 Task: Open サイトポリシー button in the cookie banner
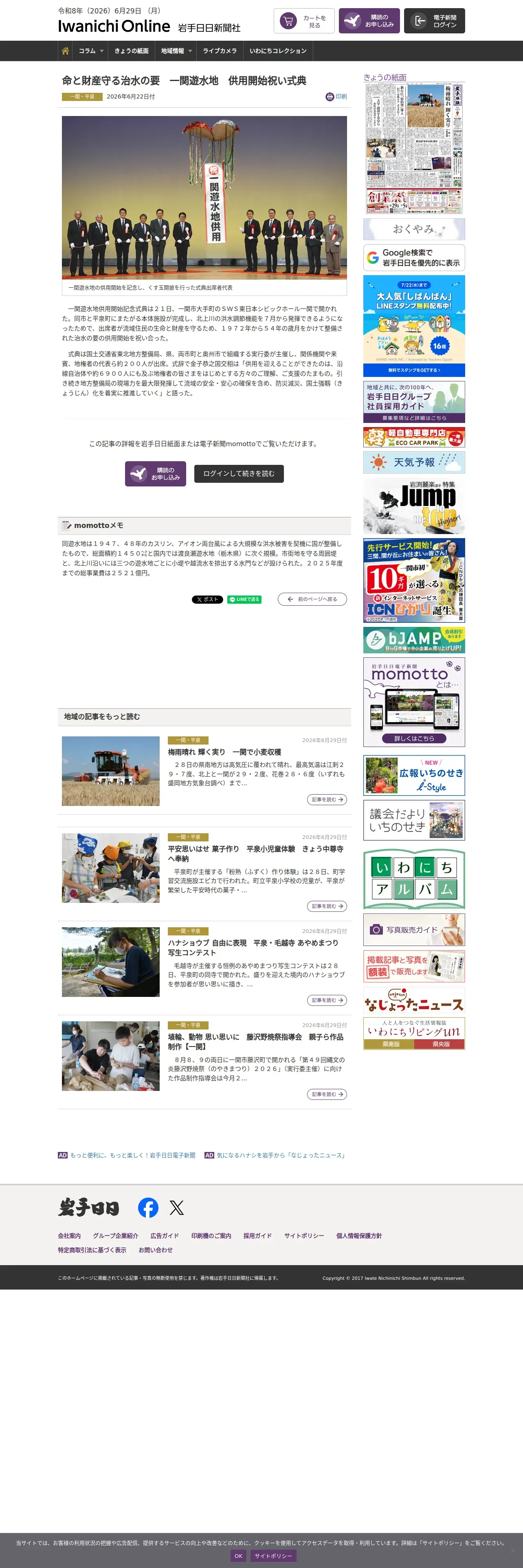tap(273, 1555)
